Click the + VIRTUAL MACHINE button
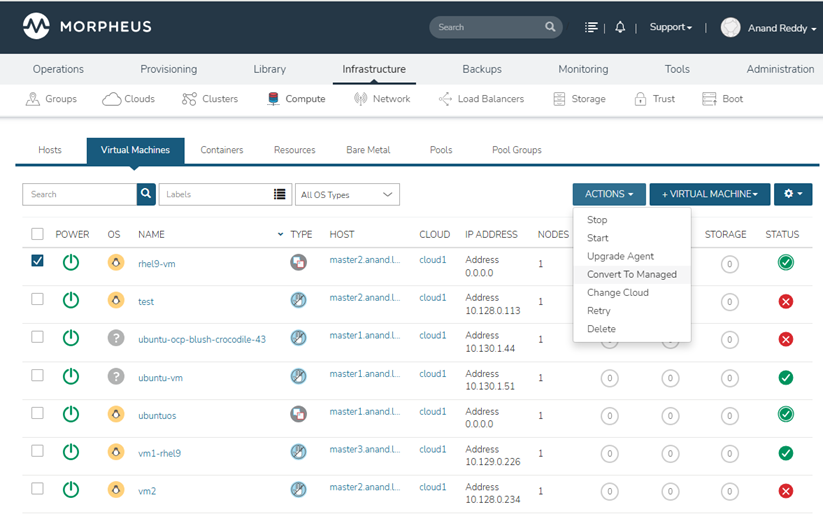The image size is (823, 514). [x=709, y=194]
